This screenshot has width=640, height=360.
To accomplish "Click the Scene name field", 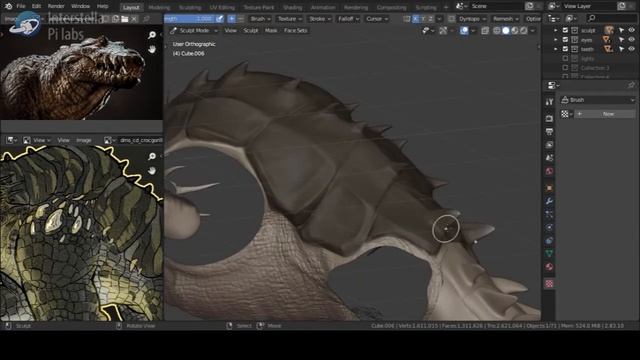I will click(496, 6).
